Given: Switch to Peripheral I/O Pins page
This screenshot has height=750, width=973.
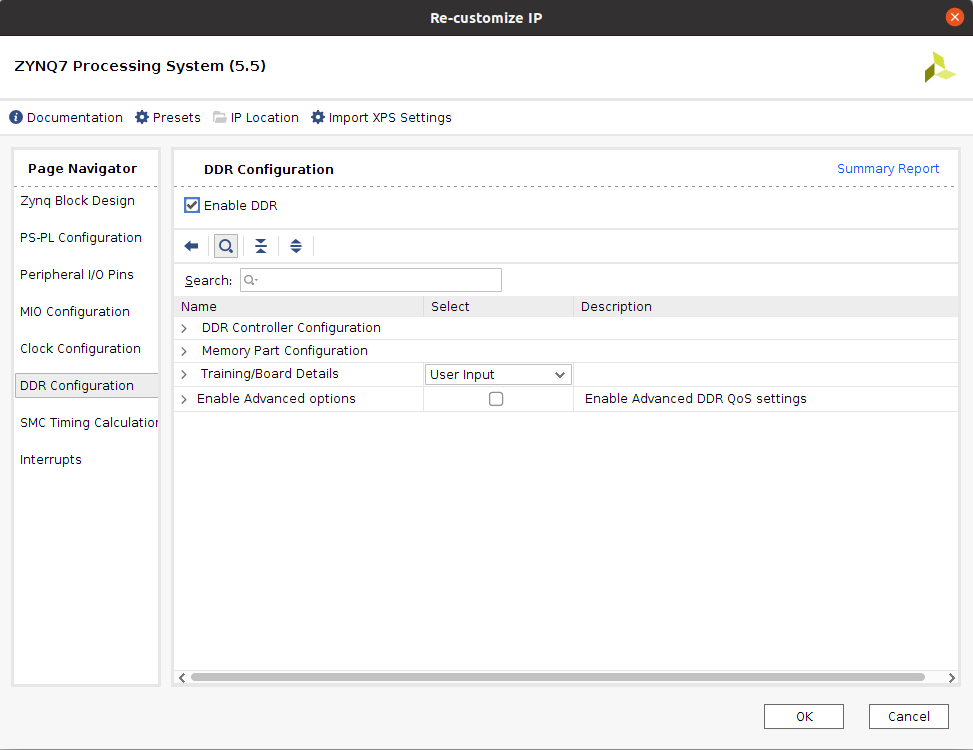Looking at the screenshot, I should tap(77, 275).
